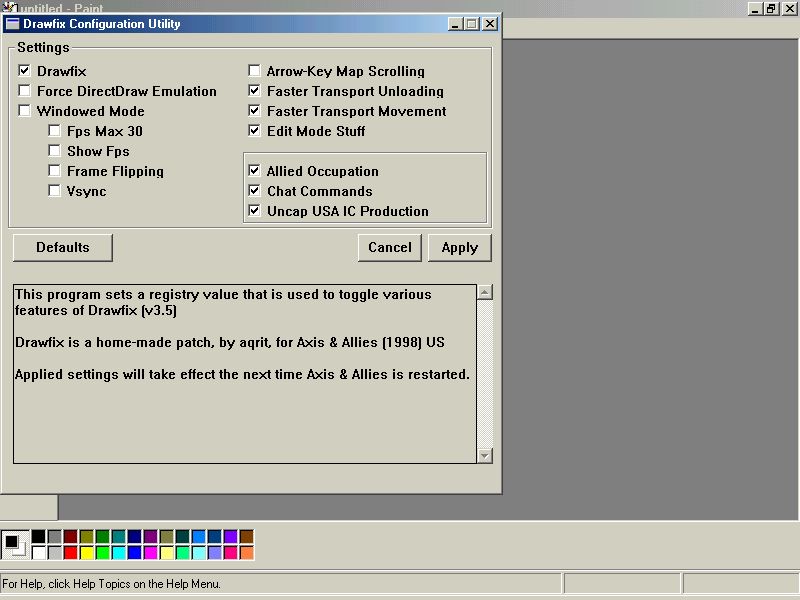
Task: Click the description box scroll up arrow
Action: tap(485, 292)
